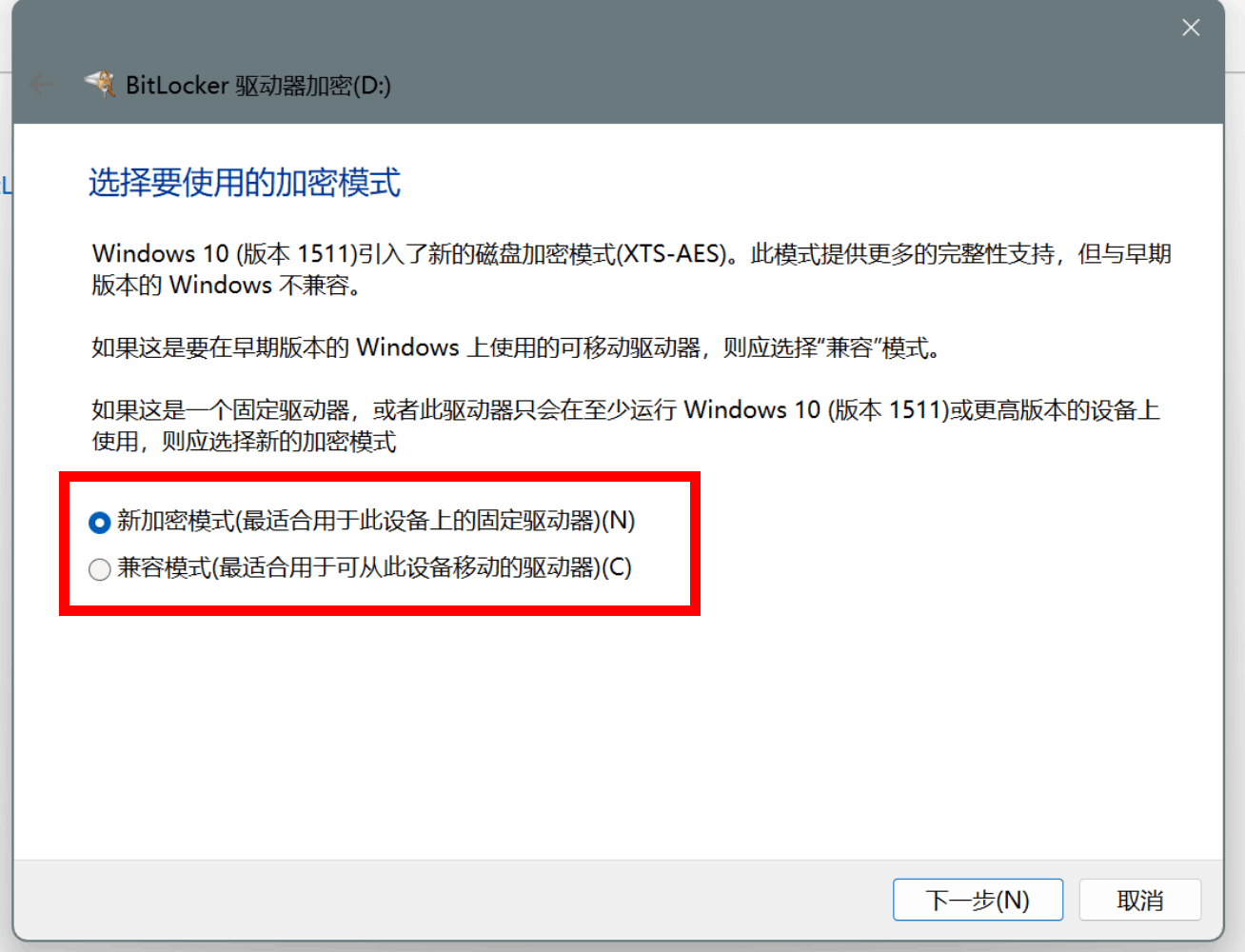
Task: Close the BitLocker drive encryption dialog
Action: click(x=1191, y=28)
